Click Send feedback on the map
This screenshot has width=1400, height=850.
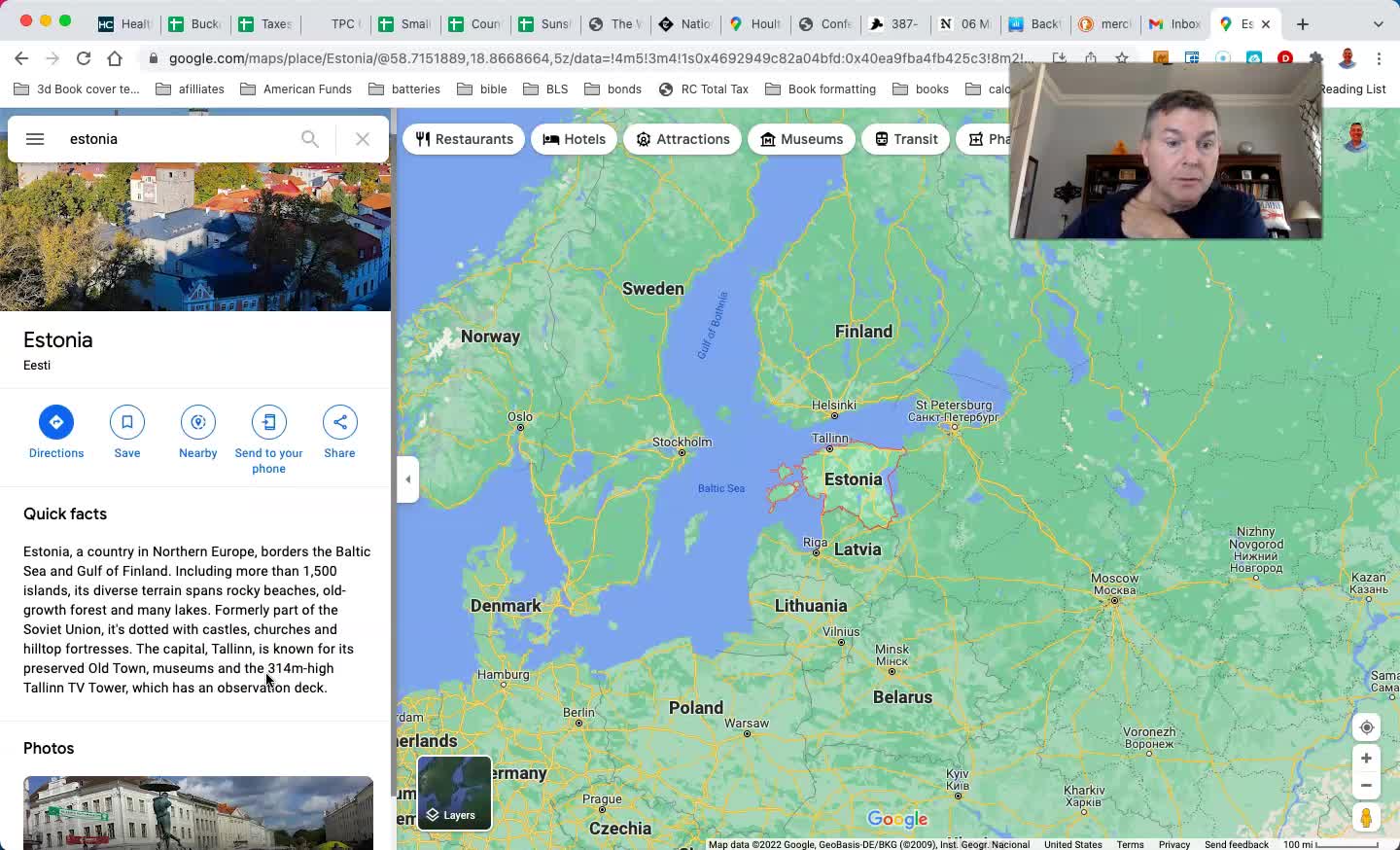click(x=1237, y=844)
